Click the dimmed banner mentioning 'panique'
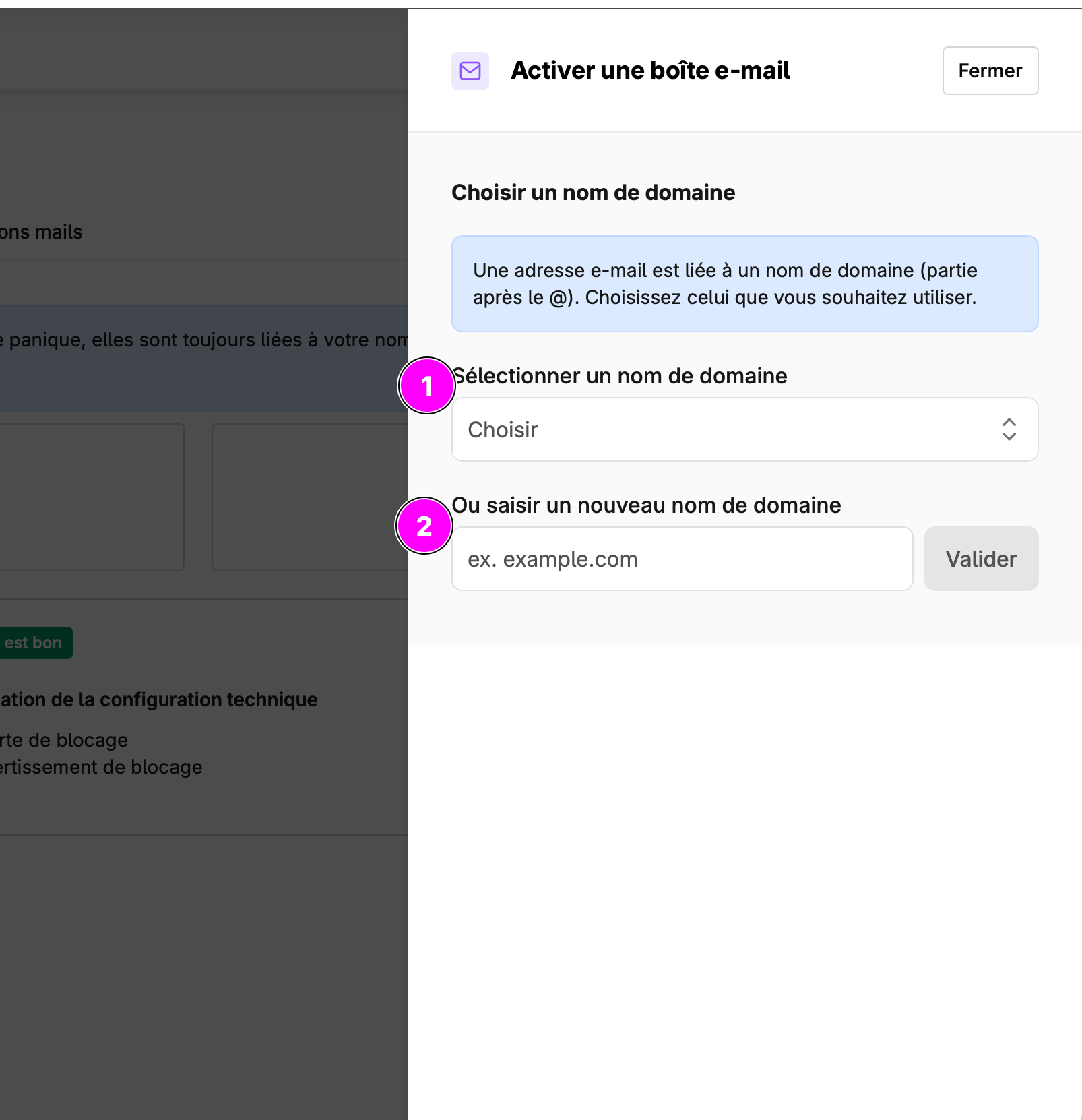Screen dimensions: 1082x1120 pyautogui.click(x=204, y=358)
